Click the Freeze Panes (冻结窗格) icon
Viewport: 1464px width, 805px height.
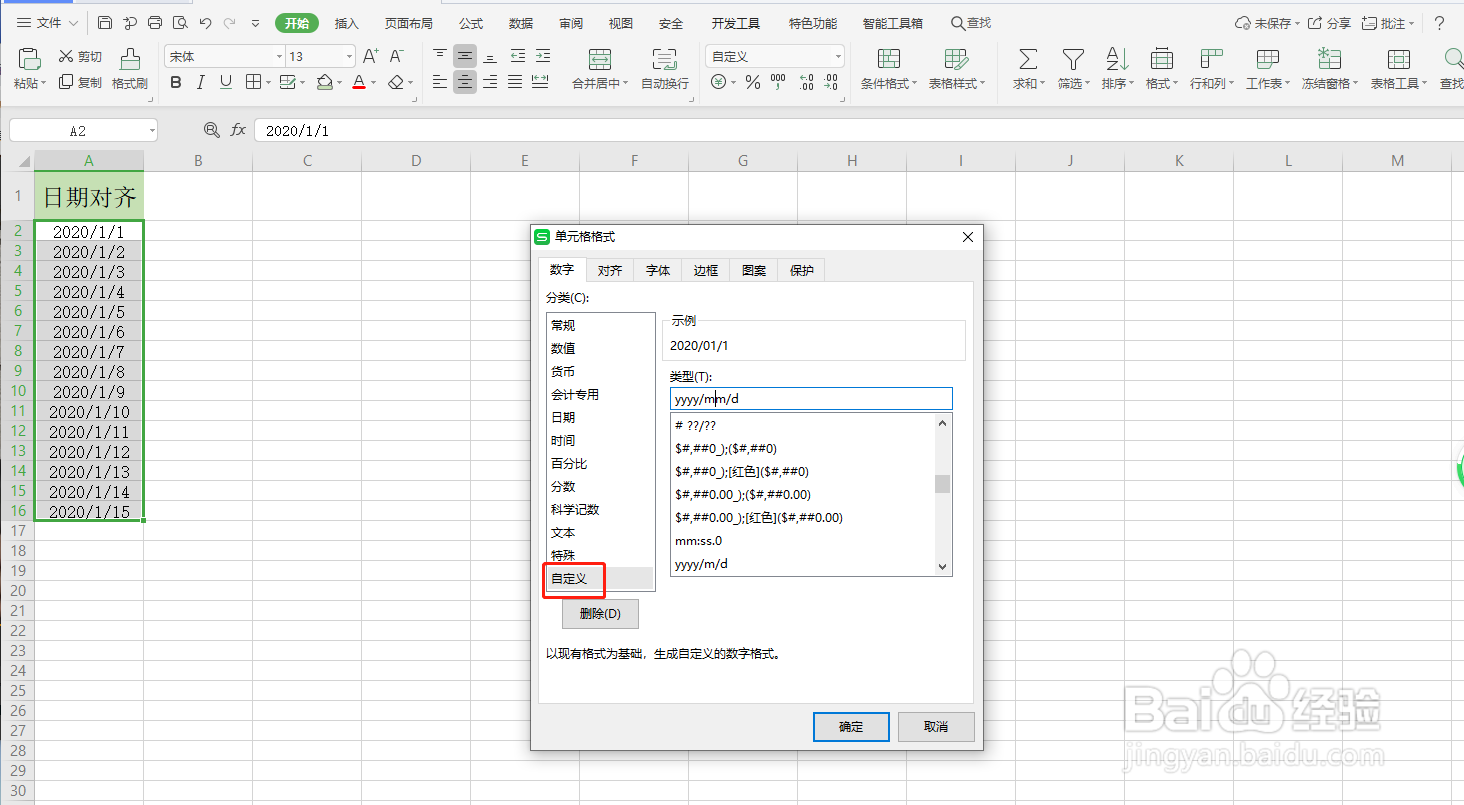tap(1329, 59)
